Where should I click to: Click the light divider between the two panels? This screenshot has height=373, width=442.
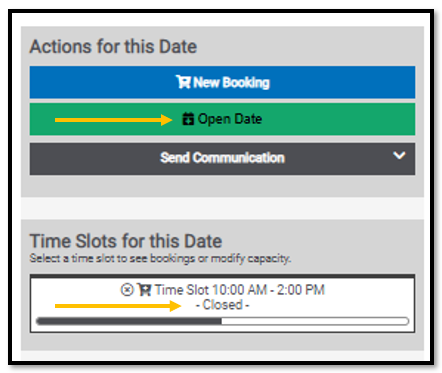pyautogui.click(x=222, y=208)
